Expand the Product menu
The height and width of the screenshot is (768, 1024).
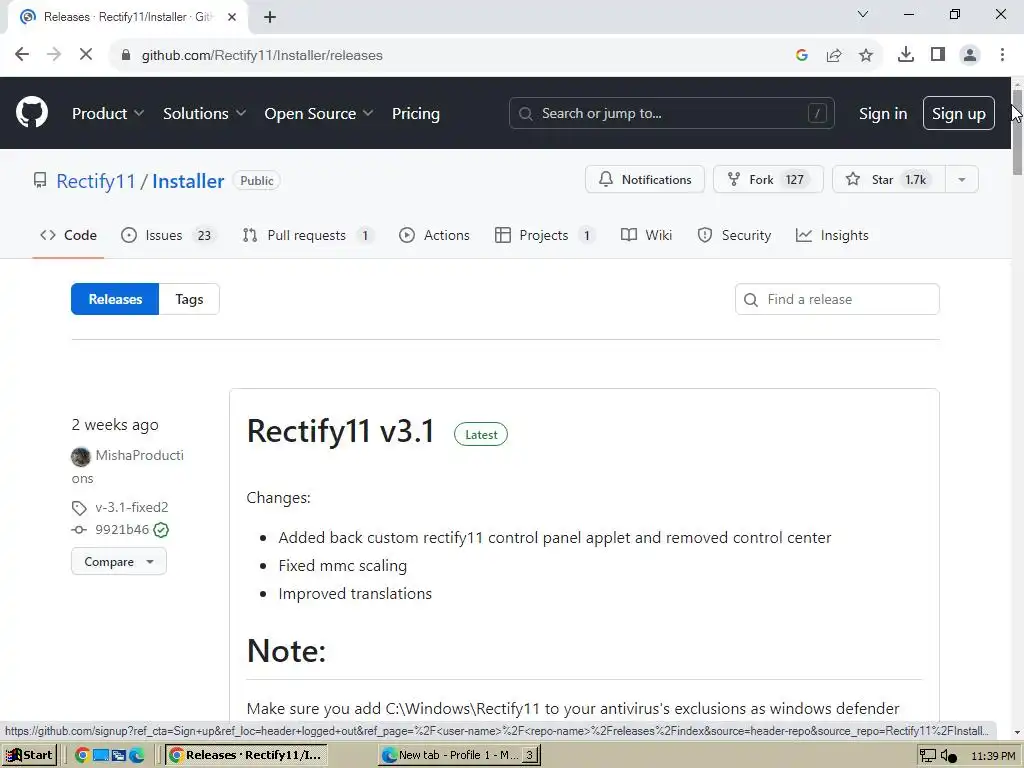(108, 113)
